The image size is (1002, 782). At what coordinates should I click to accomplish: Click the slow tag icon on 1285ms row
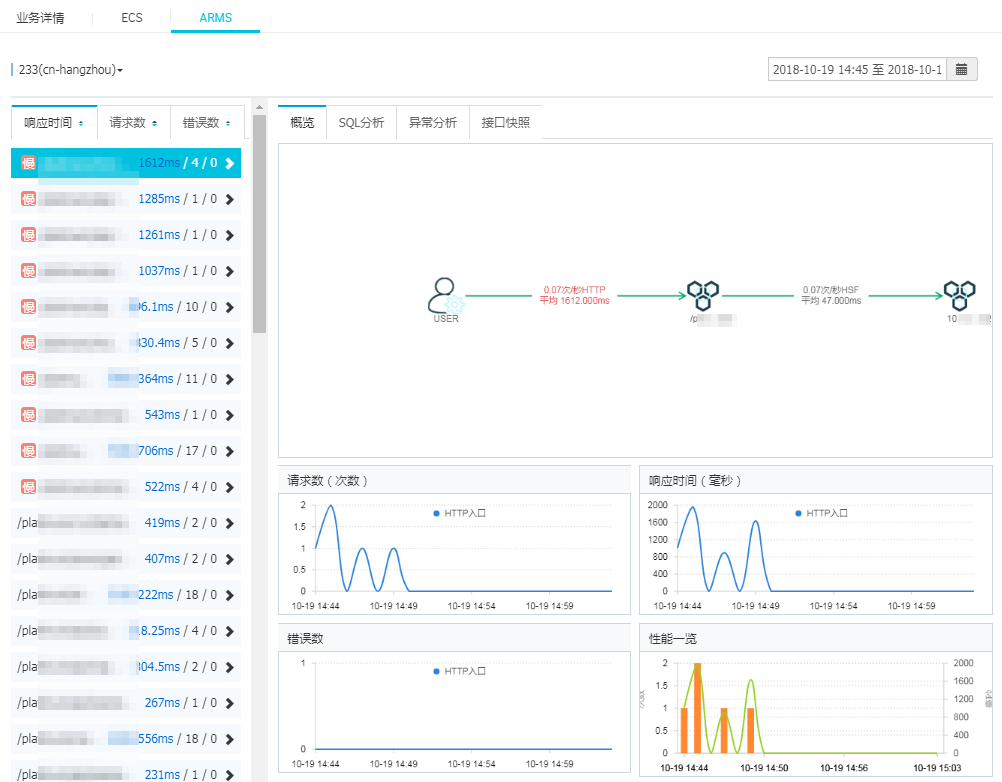pyautogui.click(x=28, y=199)
